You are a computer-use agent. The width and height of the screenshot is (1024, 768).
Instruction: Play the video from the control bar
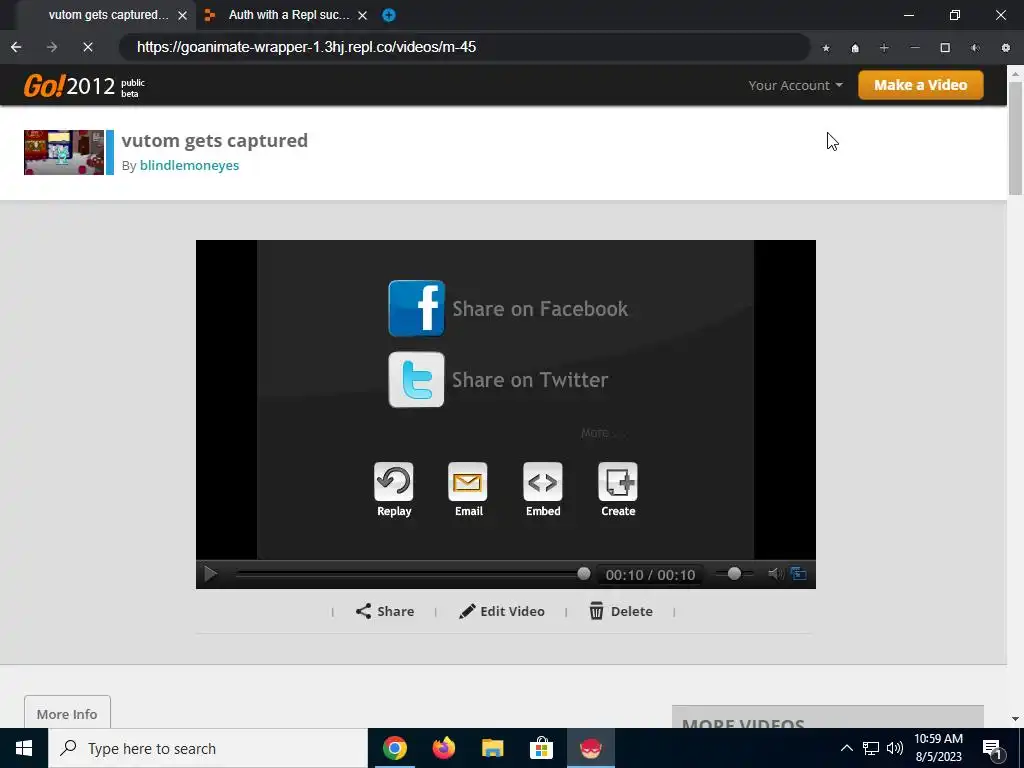pos(210,574)
